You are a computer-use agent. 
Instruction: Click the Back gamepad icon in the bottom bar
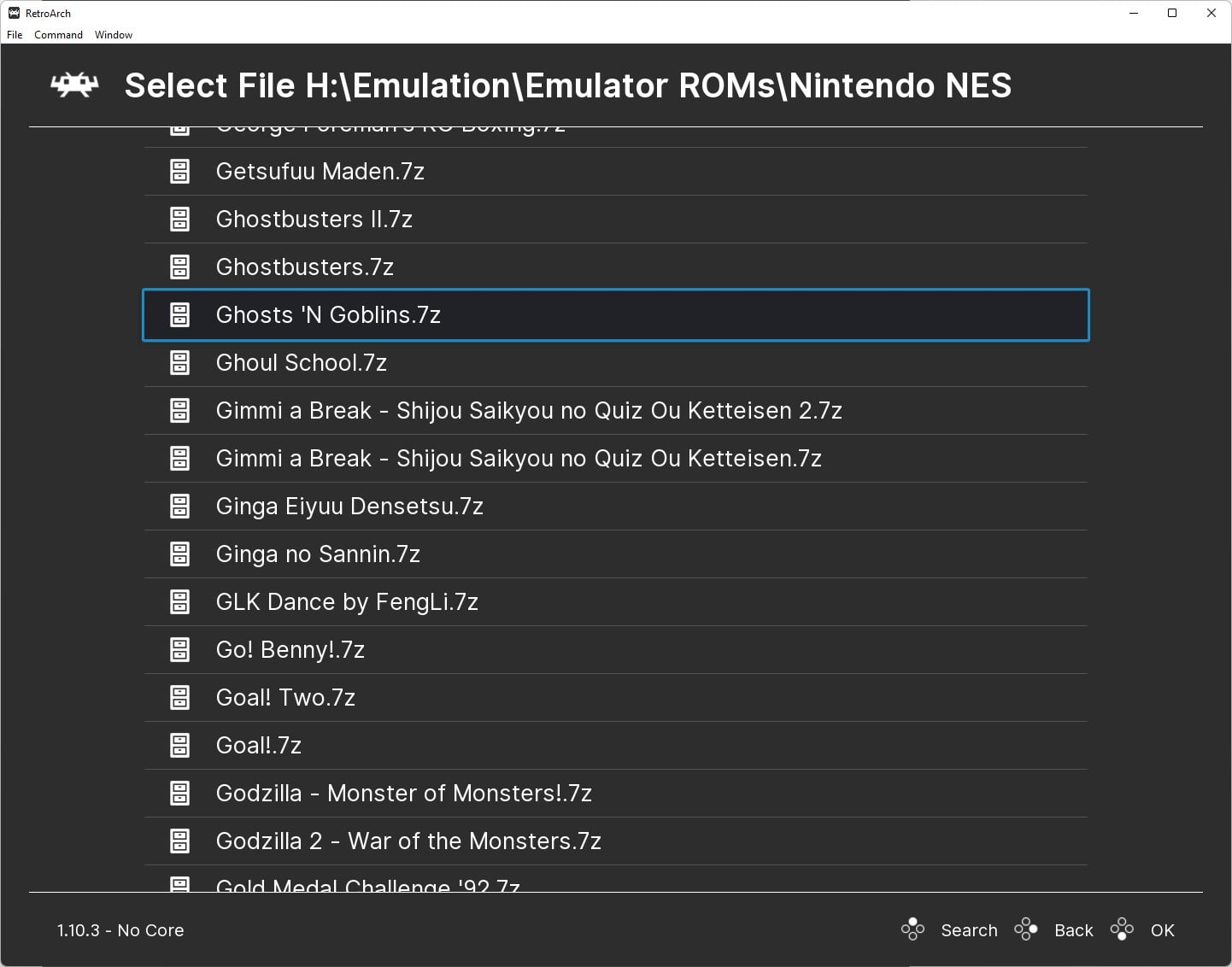1026,929
